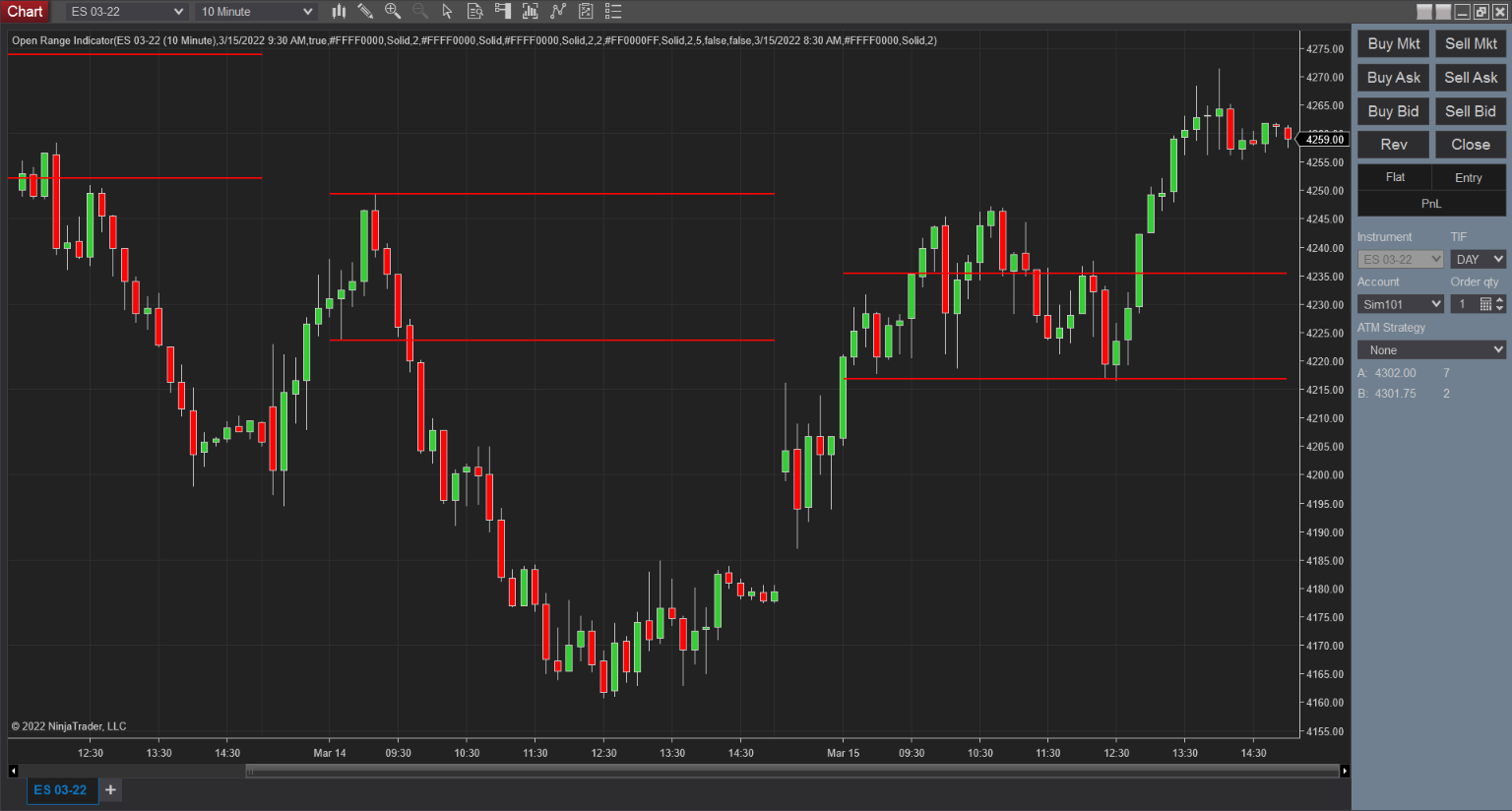Screen dimensions: 1512x811
Task: Expand the 10 Minute interval selector
Action: click(x=256, y=12)
